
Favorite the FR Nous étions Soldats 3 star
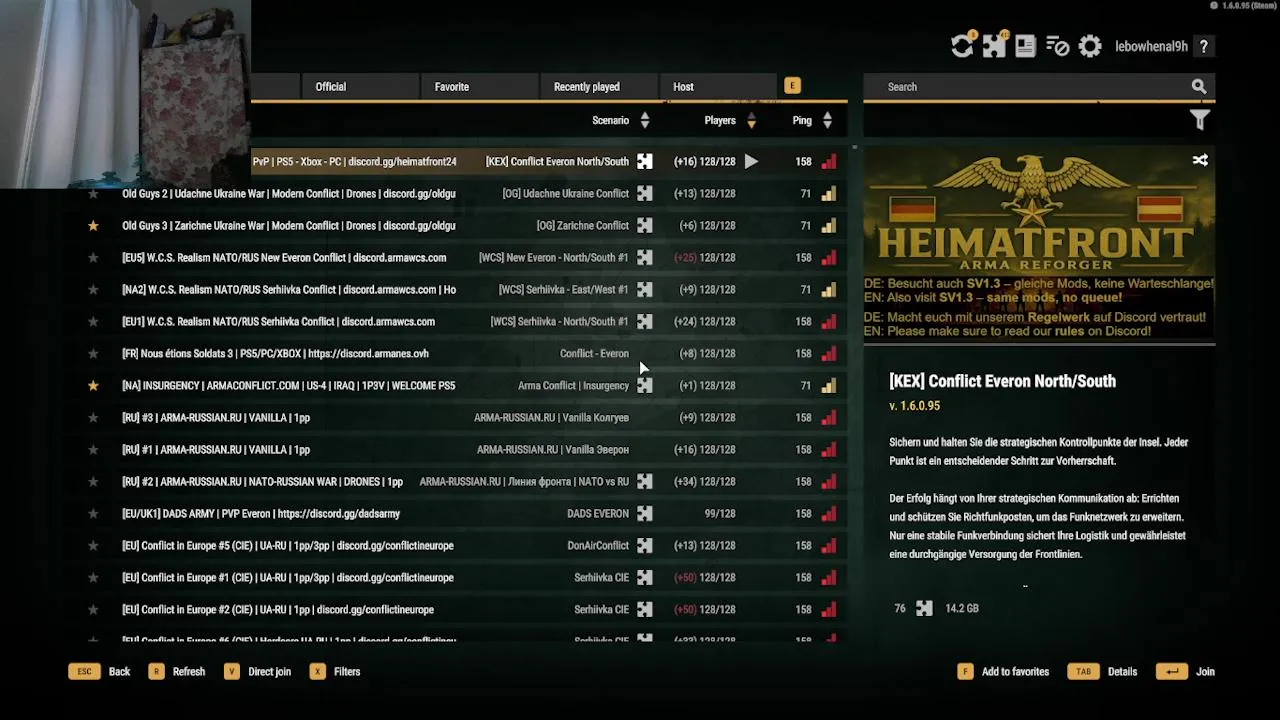click(93, 353)
